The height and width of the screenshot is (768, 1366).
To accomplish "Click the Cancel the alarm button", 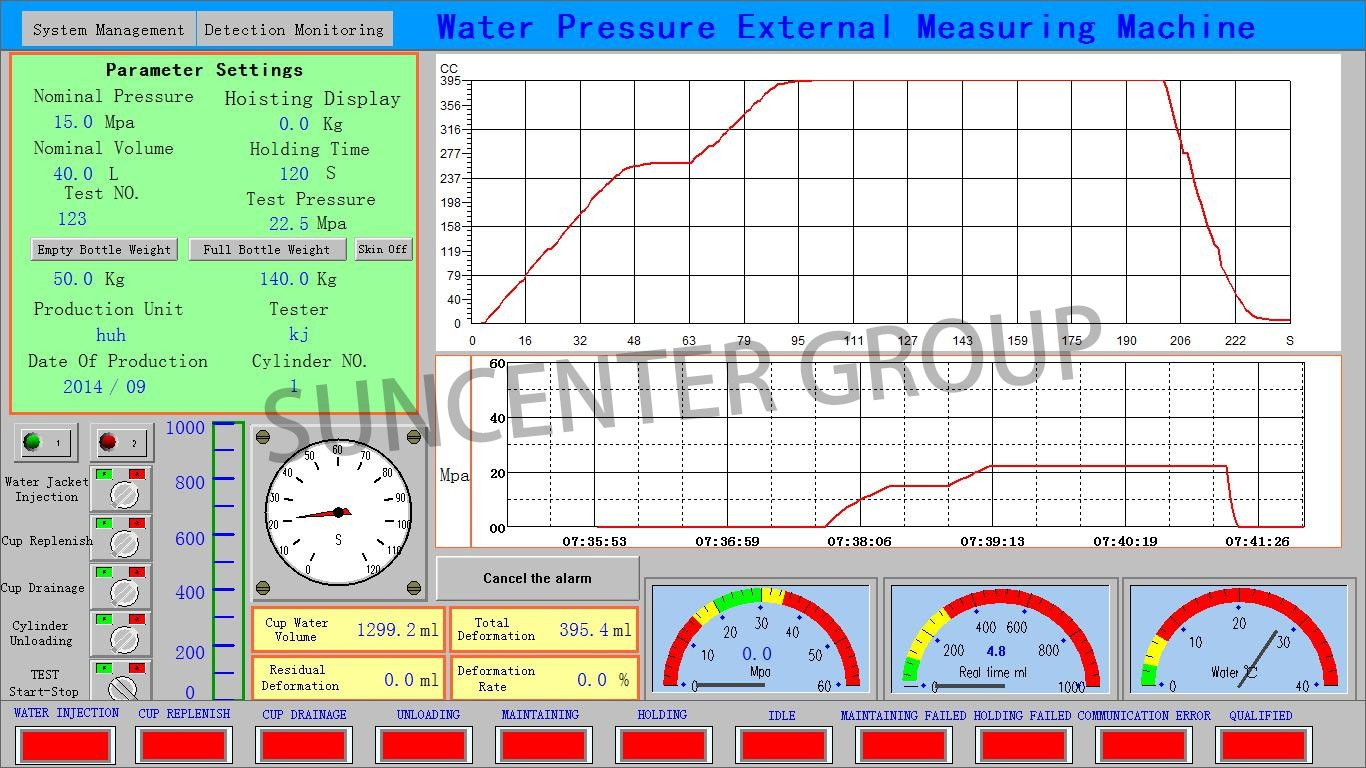I will 537,578.
